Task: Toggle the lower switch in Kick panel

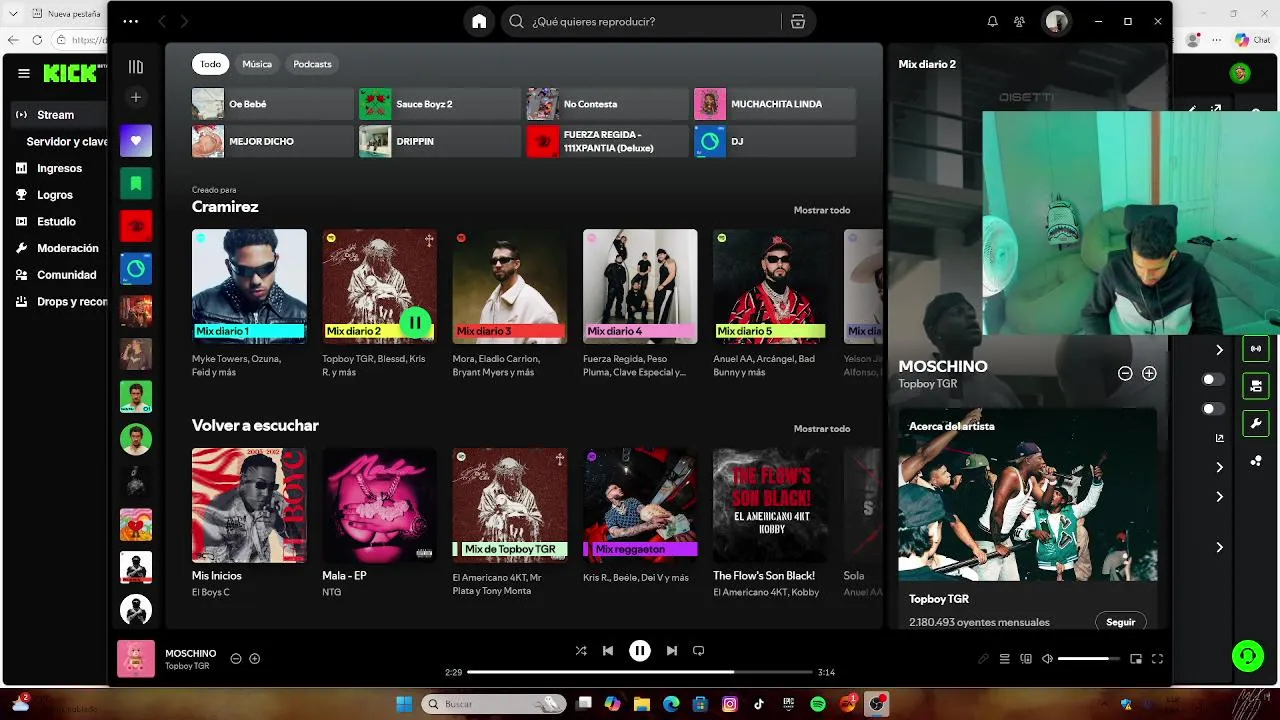Action: [x=1212, y=409]
